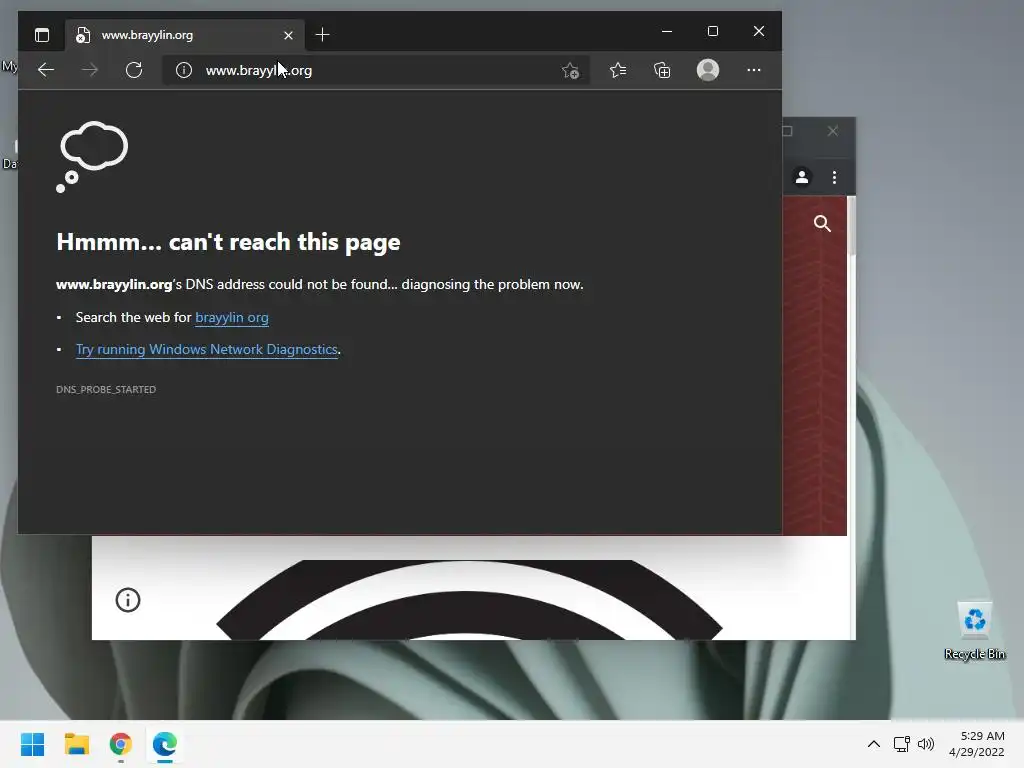Viewport: 1024px width, 768px height.
Task: Open the Favorites list in Edge
Action: tap(618, 70)
